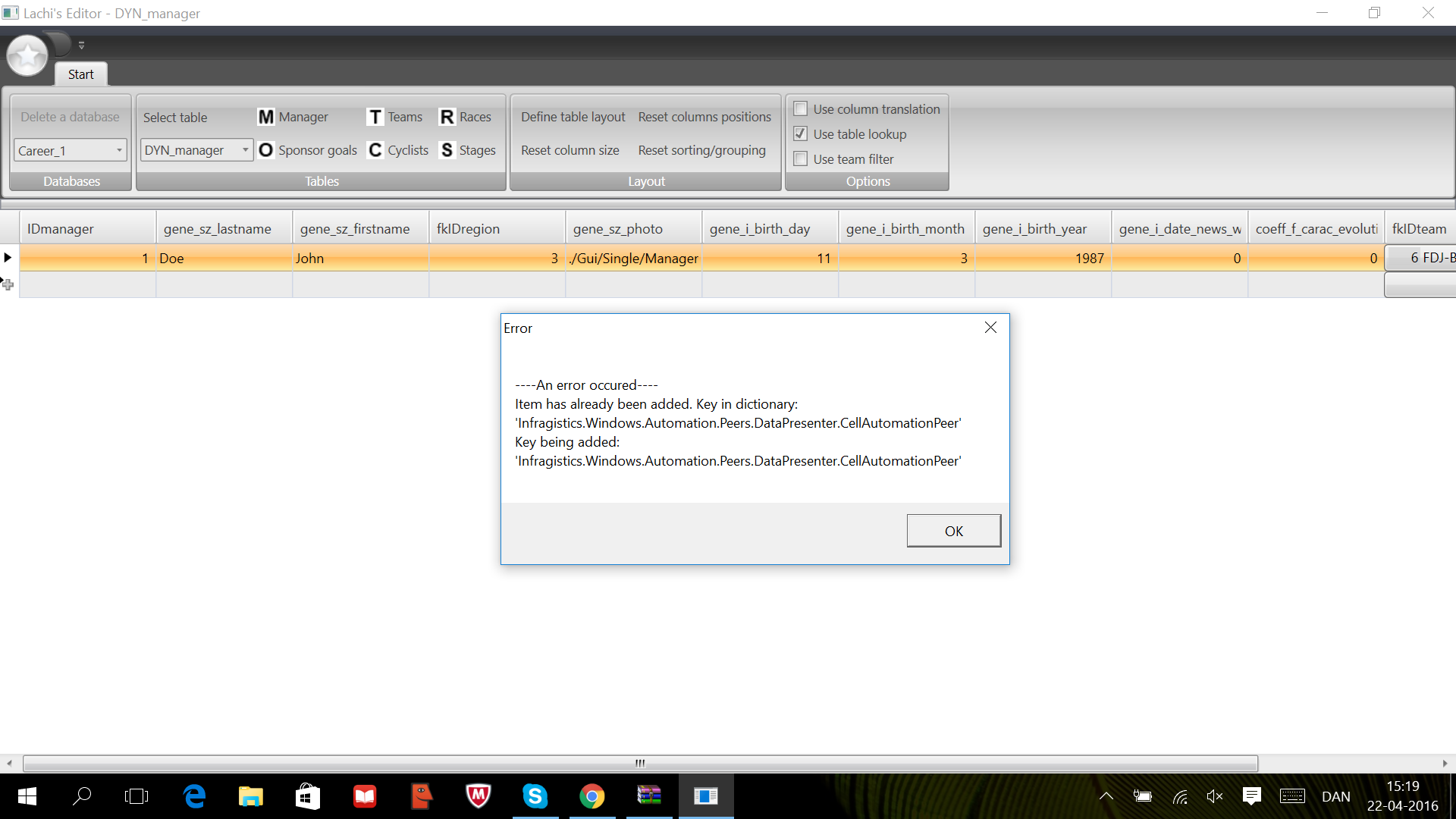Switch to the Start ribbon tab
Viewport: 1456px width, 819px height.
point(80,74)
